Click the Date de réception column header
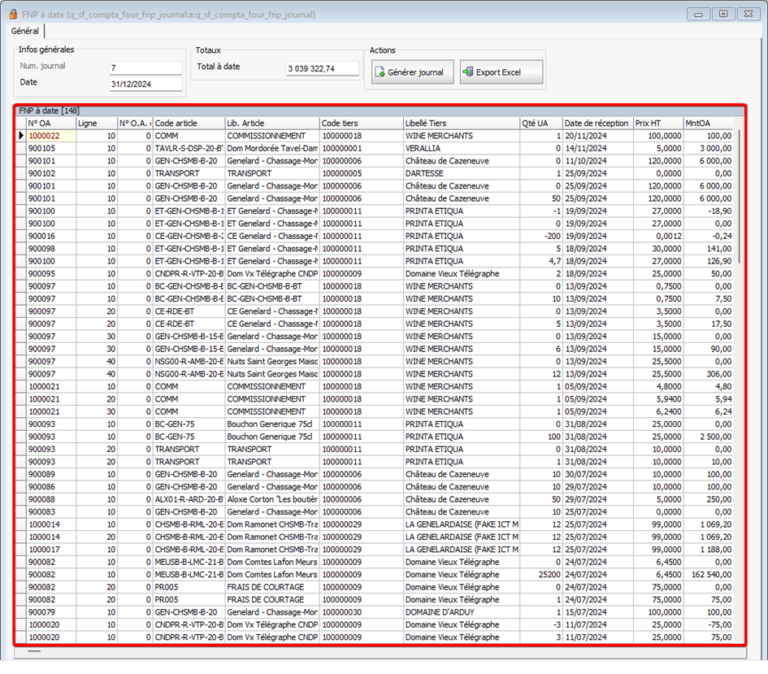The image size is (768, 674). [x=596, y=123]
